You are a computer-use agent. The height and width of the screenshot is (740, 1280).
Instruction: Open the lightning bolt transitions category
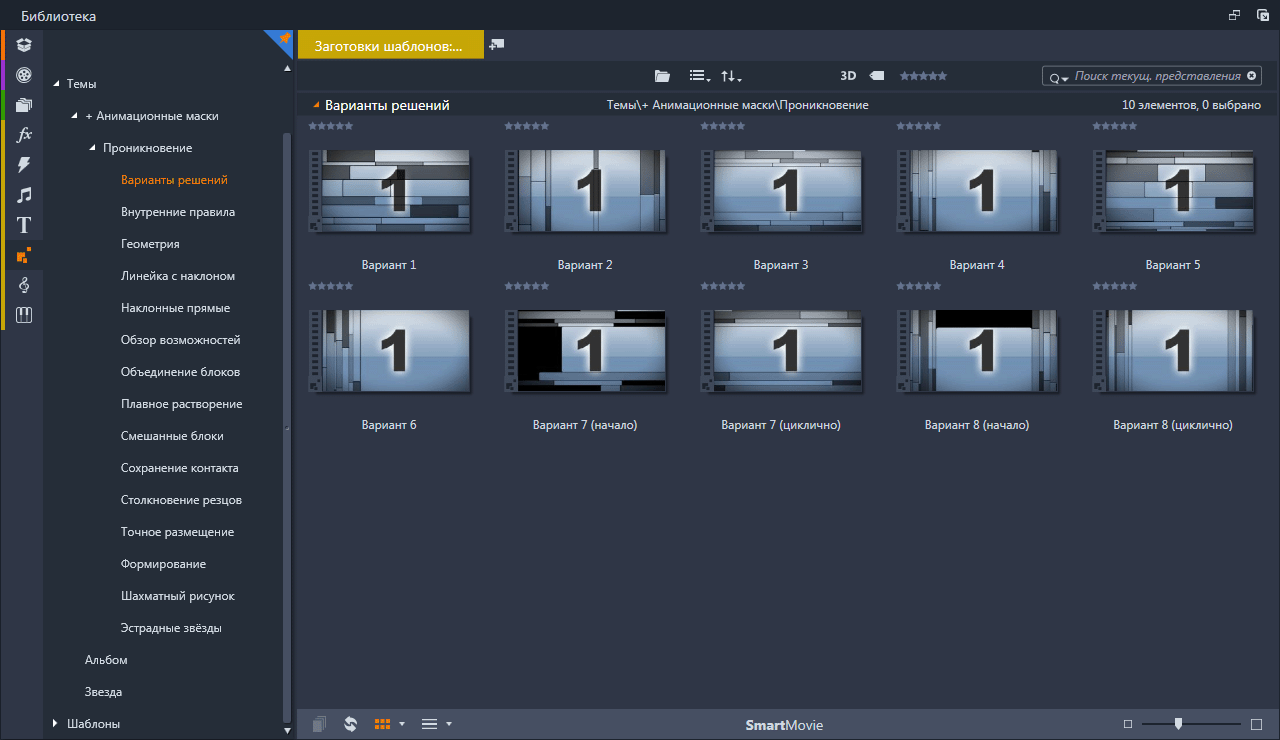(24, 164)
